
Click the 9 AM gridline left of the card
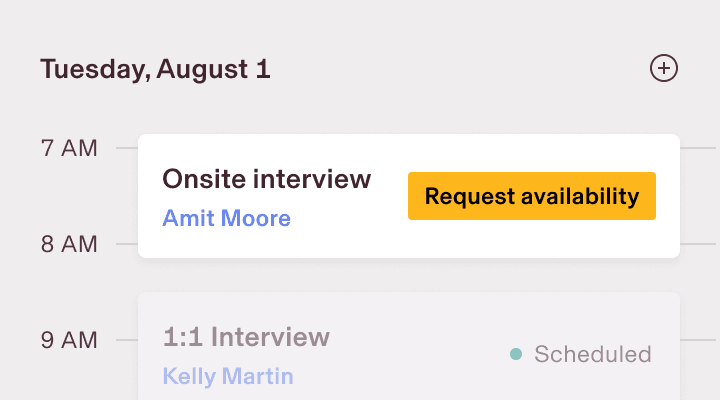(x=126, y=340)
